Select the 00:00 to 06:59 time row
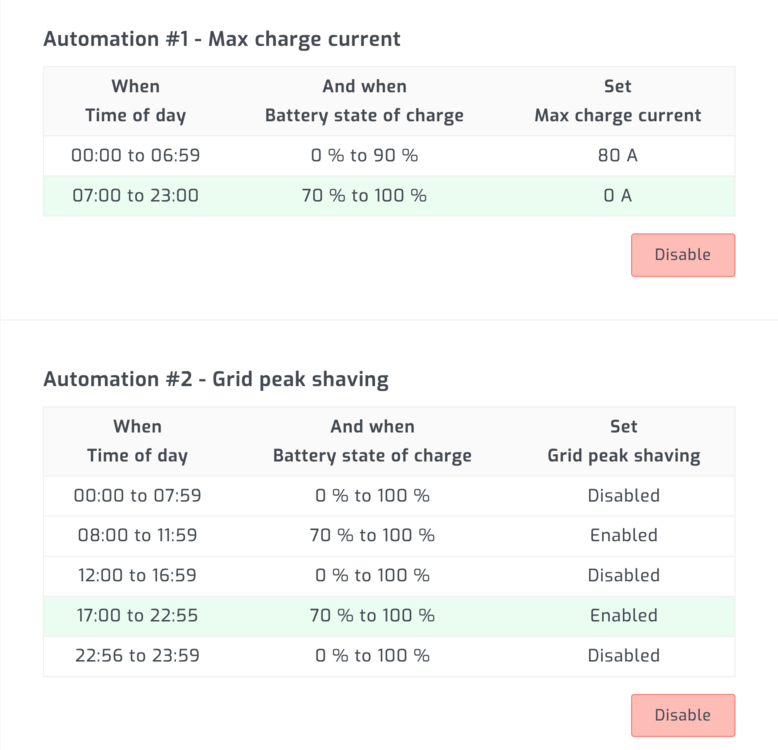The width and height of the screenshot is (778, 750). pos(135,156)
